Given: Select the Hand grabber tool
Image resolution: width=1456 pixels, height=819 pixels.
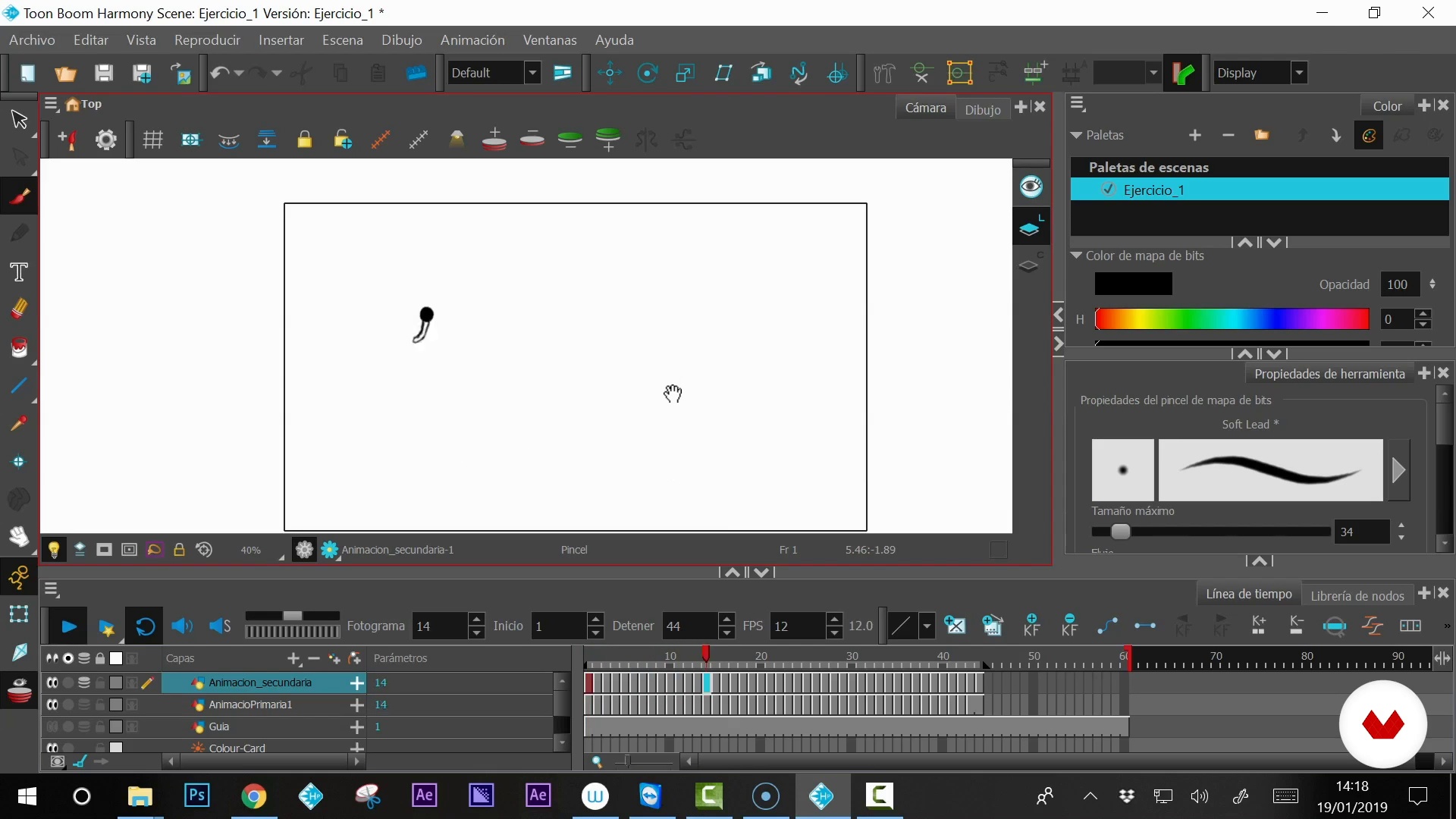Looking at the screenshot, I should [x=19, y=537].
